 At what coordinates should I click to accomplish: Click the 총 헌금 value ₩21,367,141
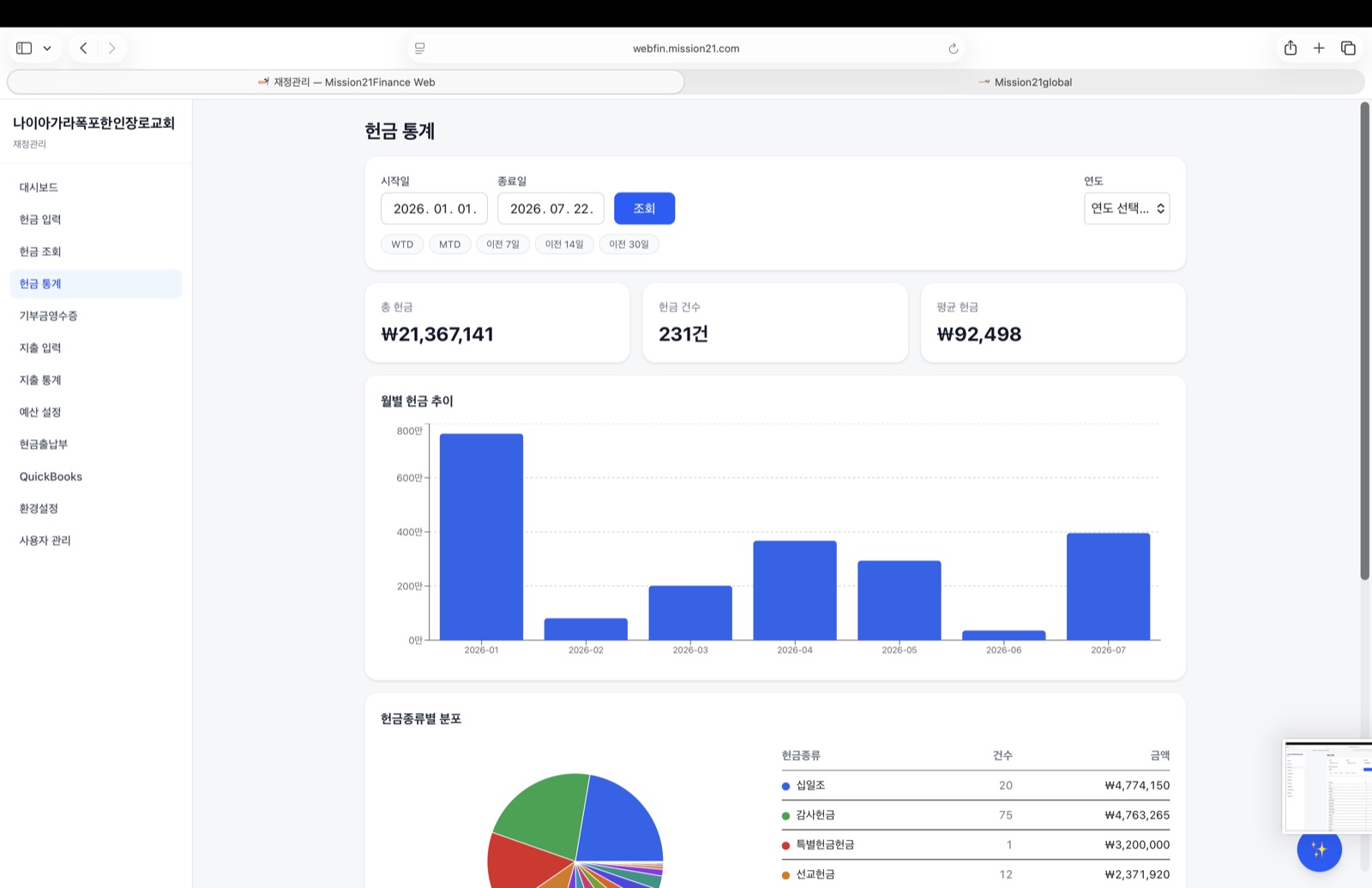[437, 334]
